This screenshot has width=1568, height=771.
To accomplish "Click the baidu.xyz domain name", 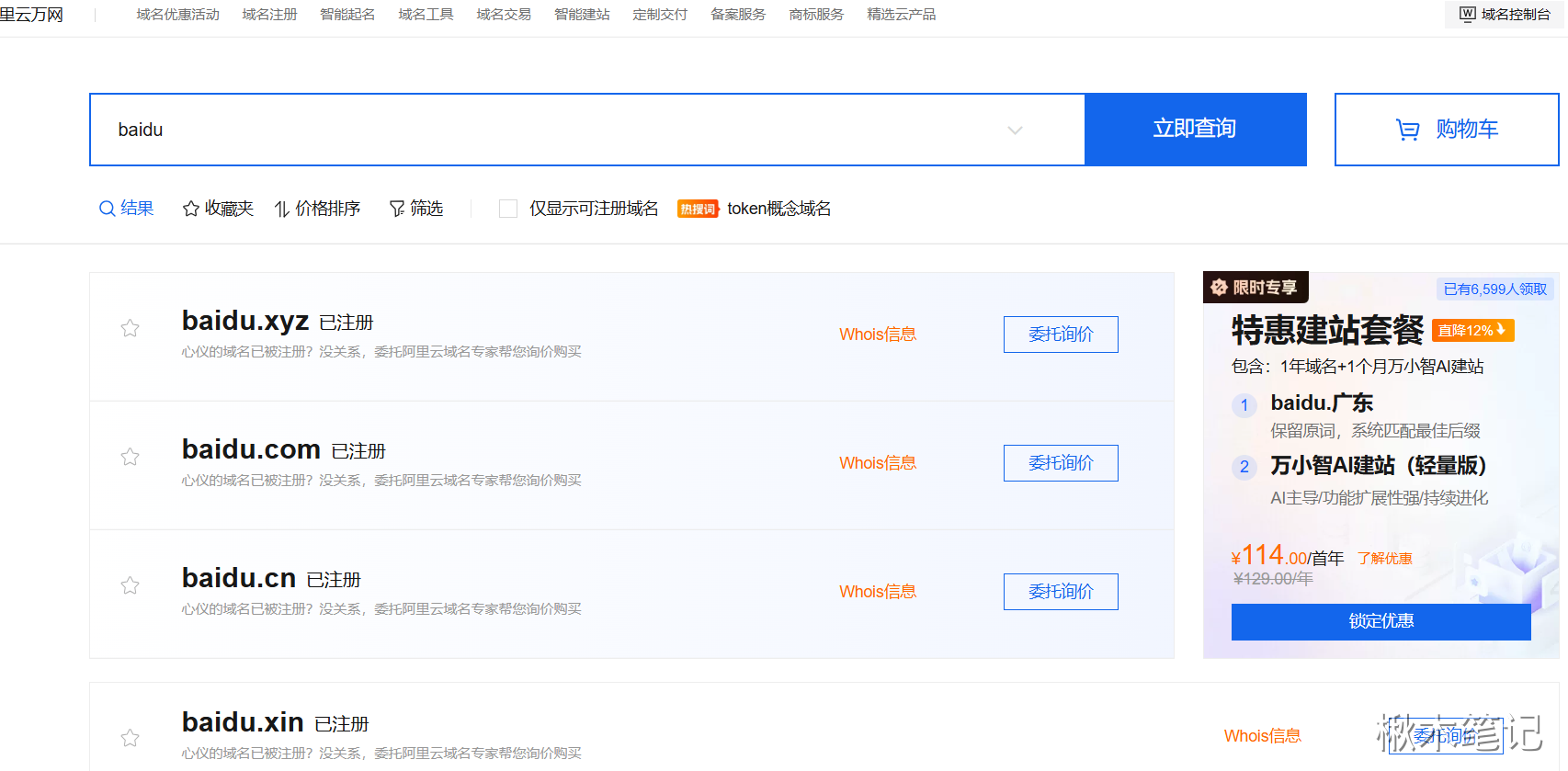I will (245, 321).
